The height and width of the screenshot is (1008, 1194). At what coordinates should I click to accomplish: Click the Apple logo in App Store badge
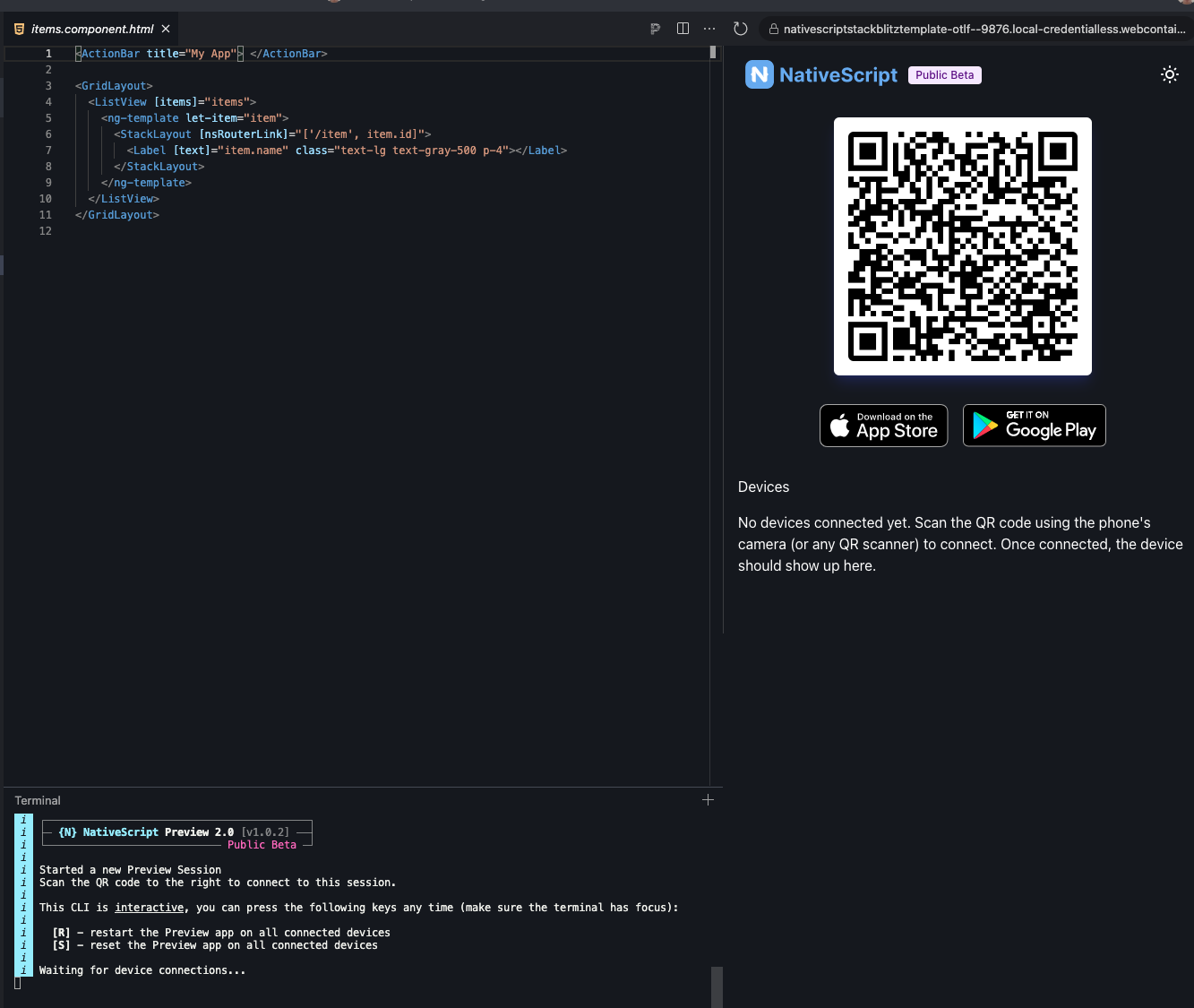(x=839, y=426)
